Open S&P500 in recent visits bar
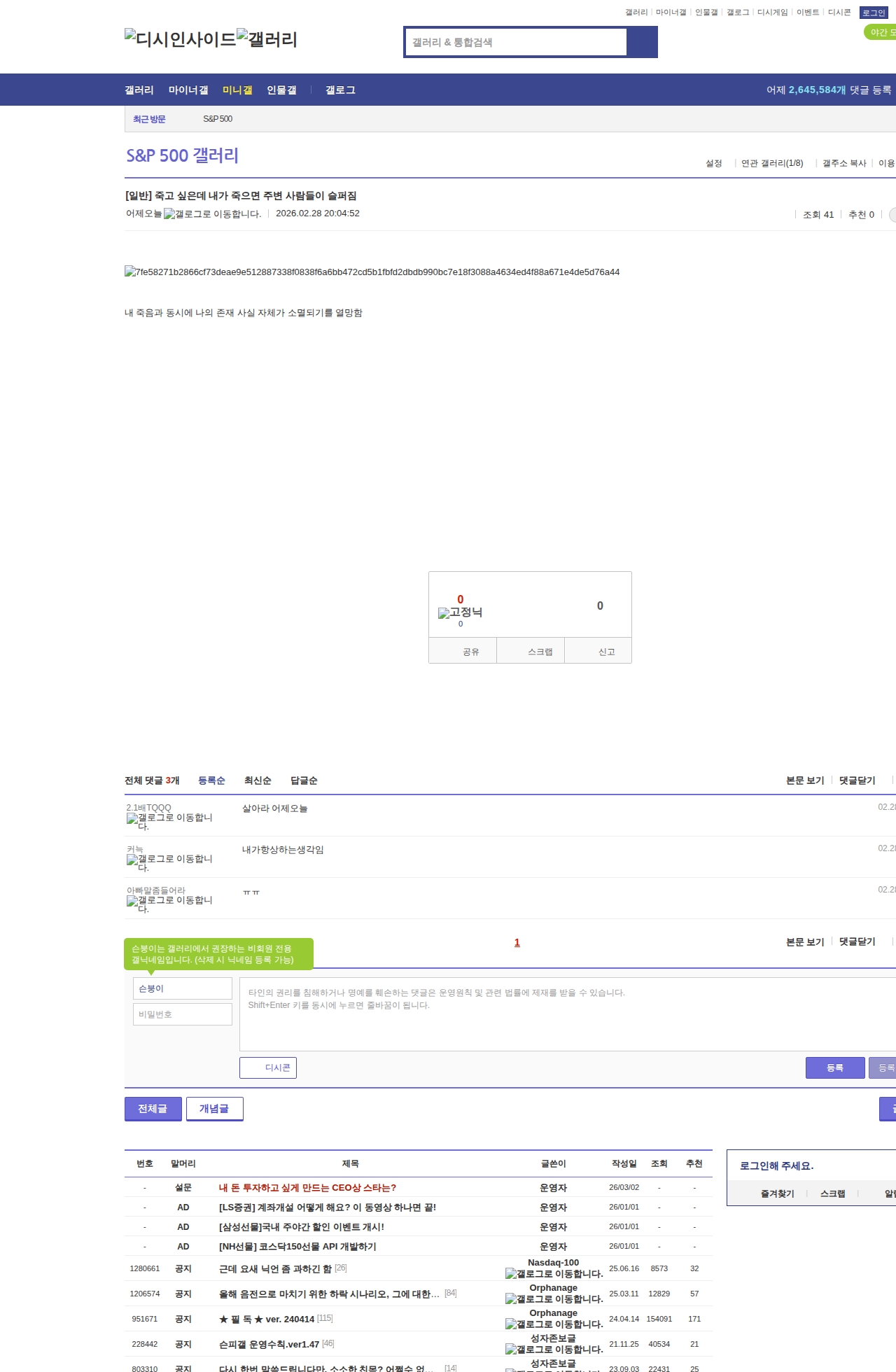Image resolution: width=896 pixels, height=1372 pixels. point(218,119)
